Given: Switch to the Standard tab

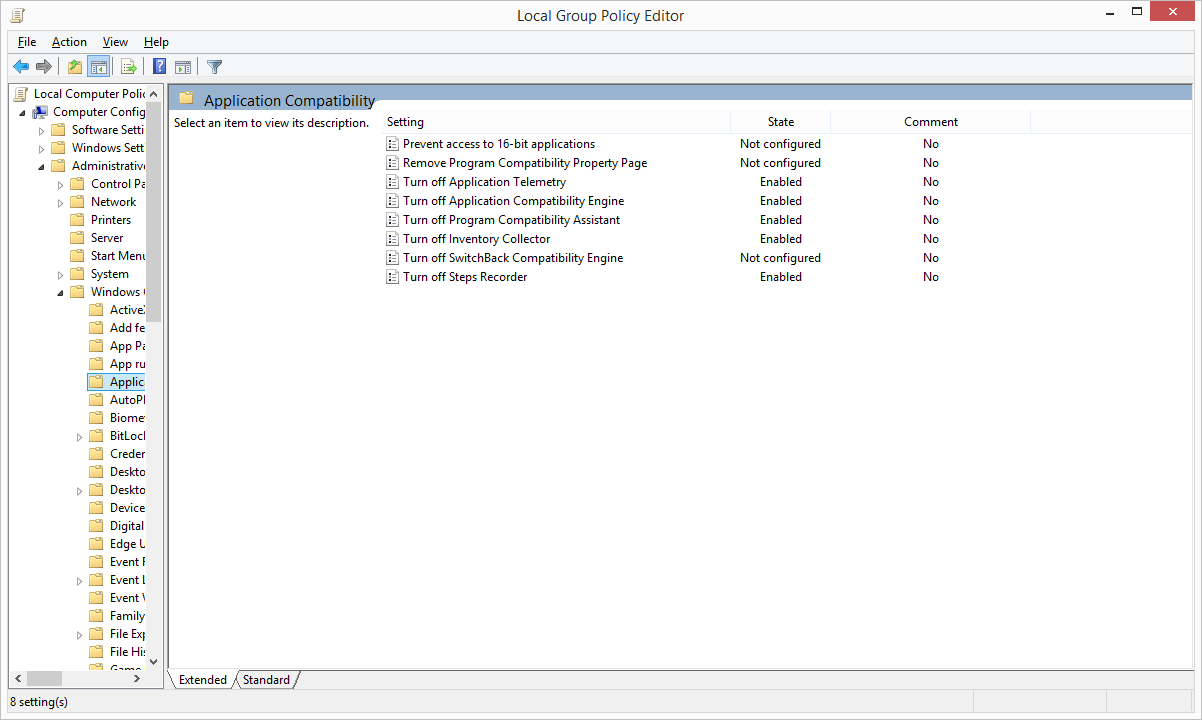Looking at the screenshot, I should pyautogui.click(x=266, y=680).
